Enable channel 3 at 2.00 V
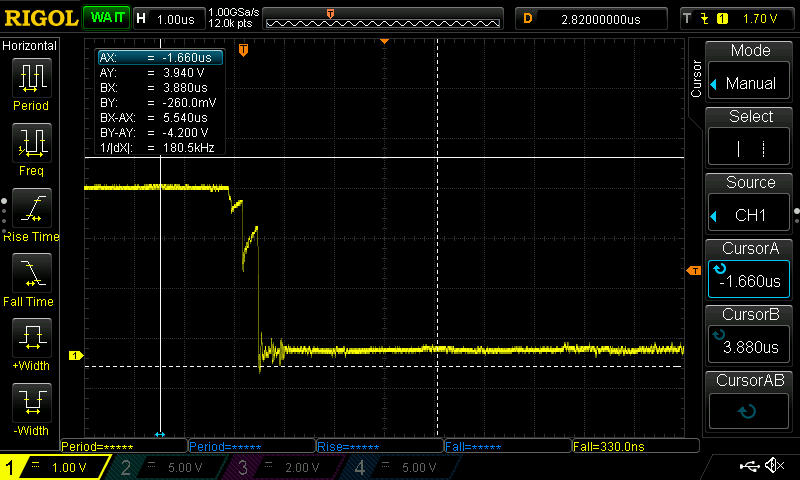 coord(285,467)
